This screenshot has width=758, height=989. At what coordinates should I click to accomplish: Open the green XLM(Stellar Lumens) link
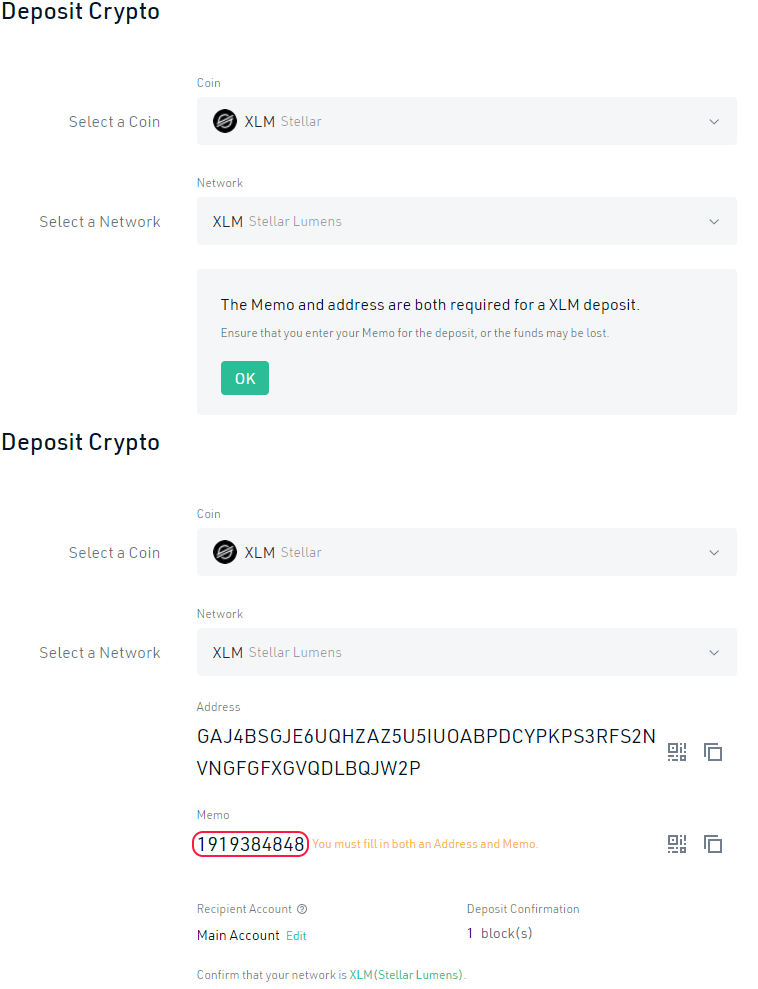tap(406, 975)
